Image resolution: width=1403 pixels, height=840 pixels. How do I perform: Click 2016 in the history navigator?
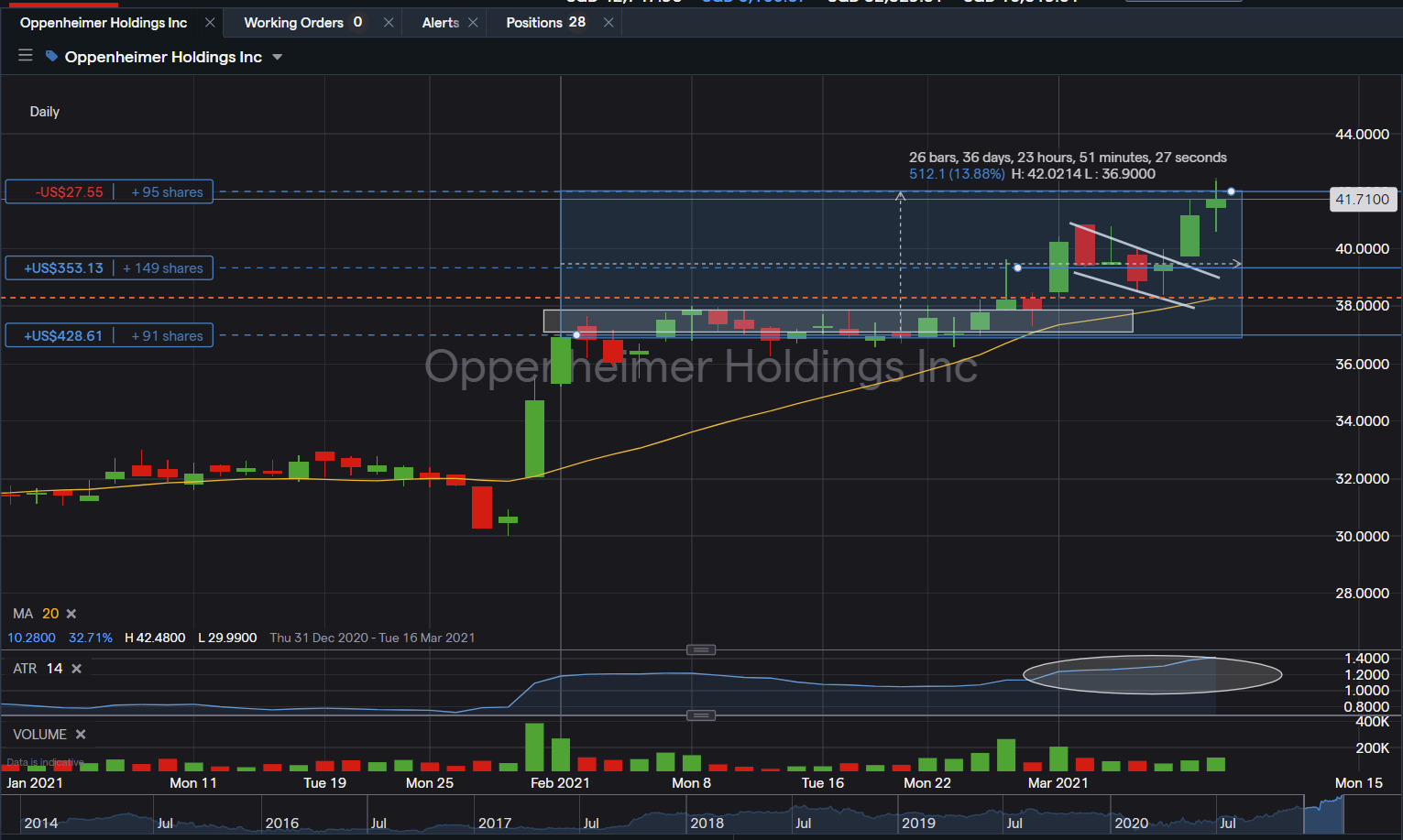(x=282, y=824)
